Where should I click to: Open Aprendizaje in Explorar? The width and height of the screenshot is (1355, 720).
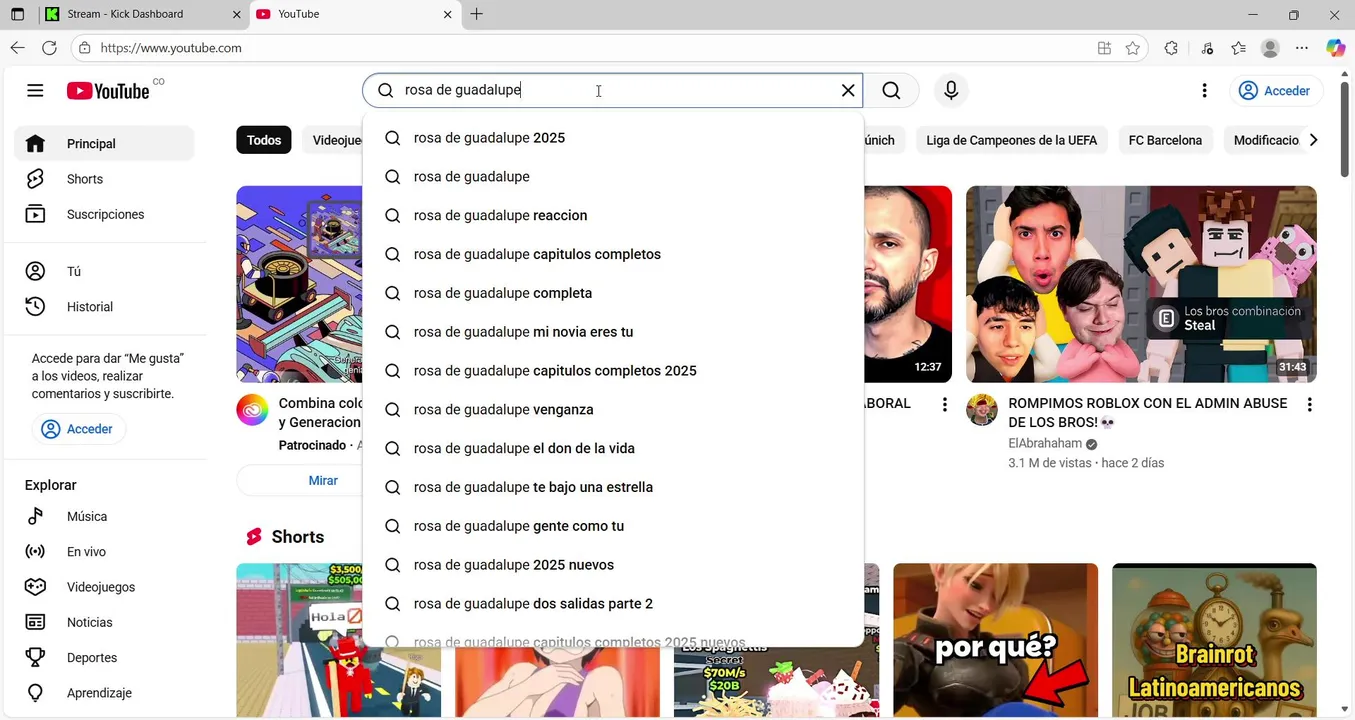(104, 693)
